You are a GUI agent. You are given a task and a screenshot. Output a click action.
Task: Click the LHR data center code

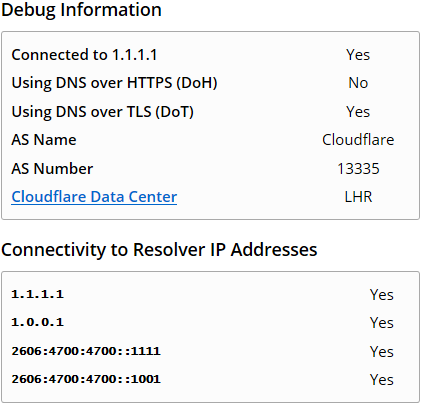pyautogui.click(x=358, y=197)
